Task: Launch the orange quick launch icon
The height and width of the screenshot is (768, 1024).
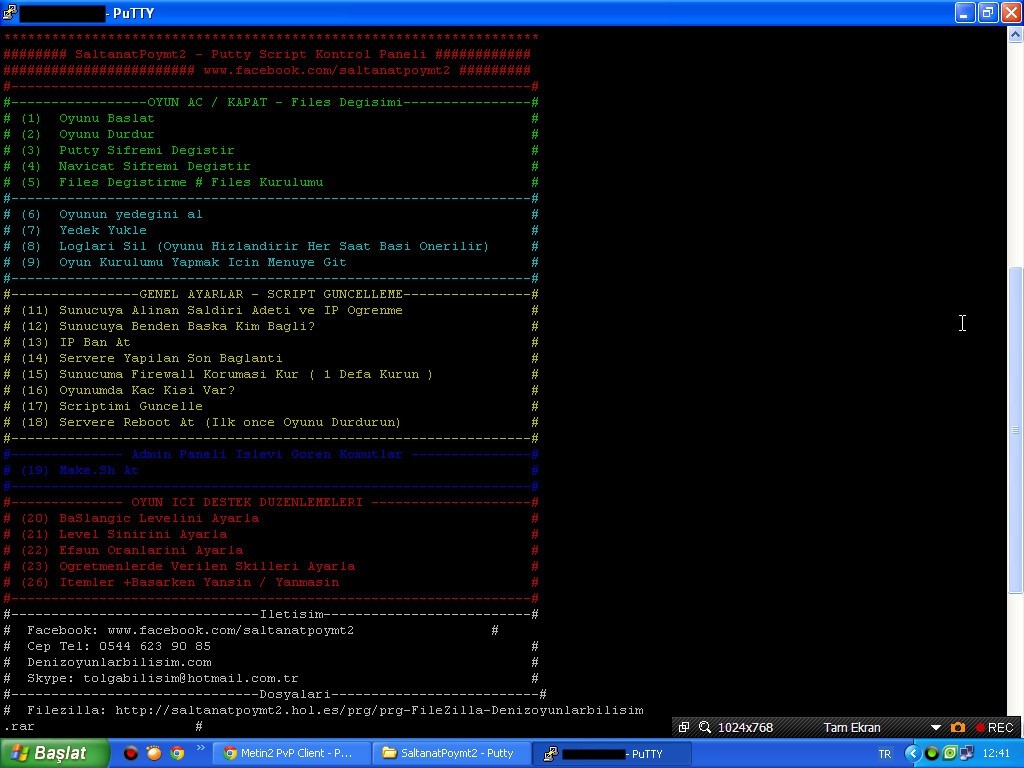Action: (154, 753)
